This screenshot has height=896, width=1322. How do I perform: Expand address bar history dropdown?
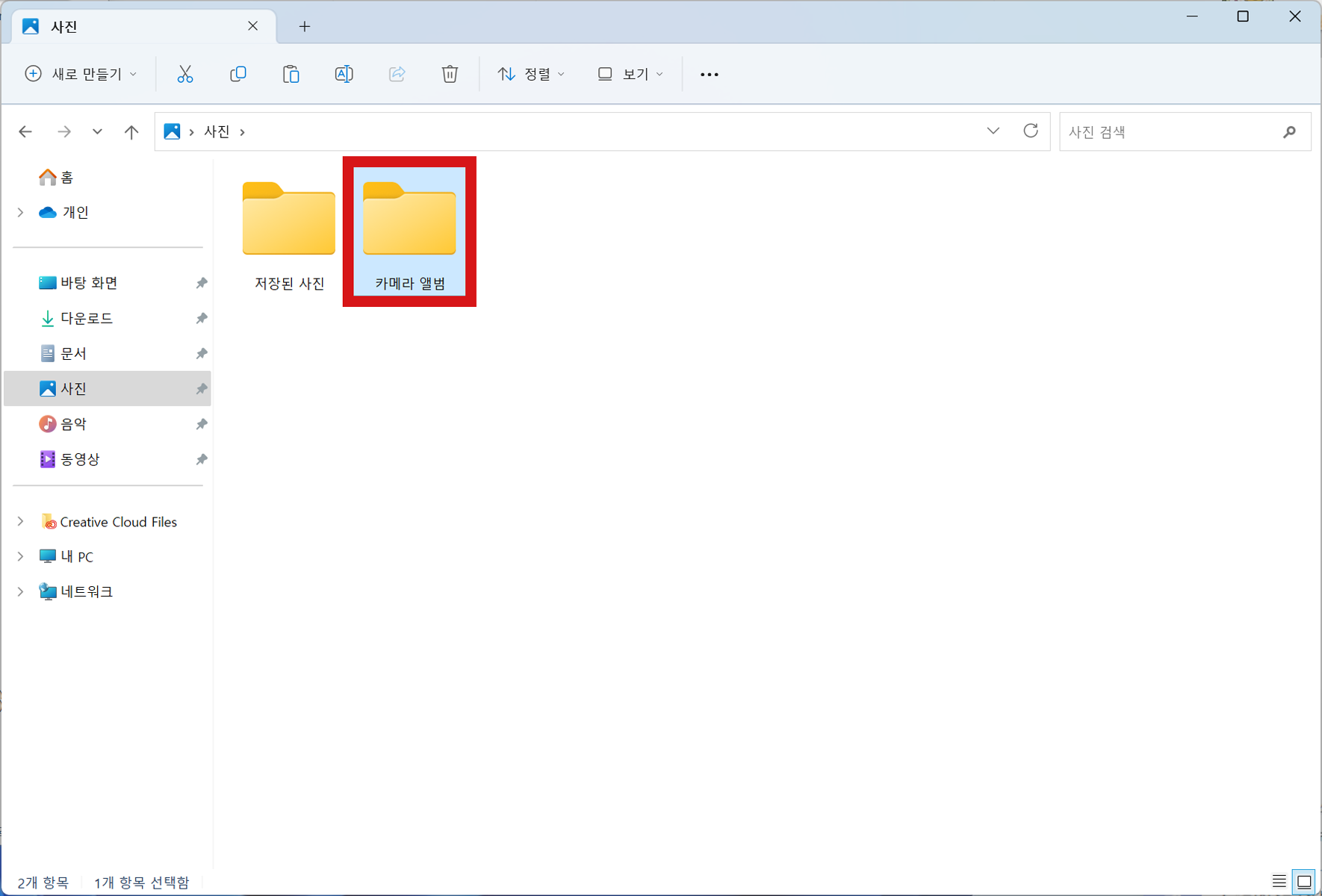click(993, 131)
